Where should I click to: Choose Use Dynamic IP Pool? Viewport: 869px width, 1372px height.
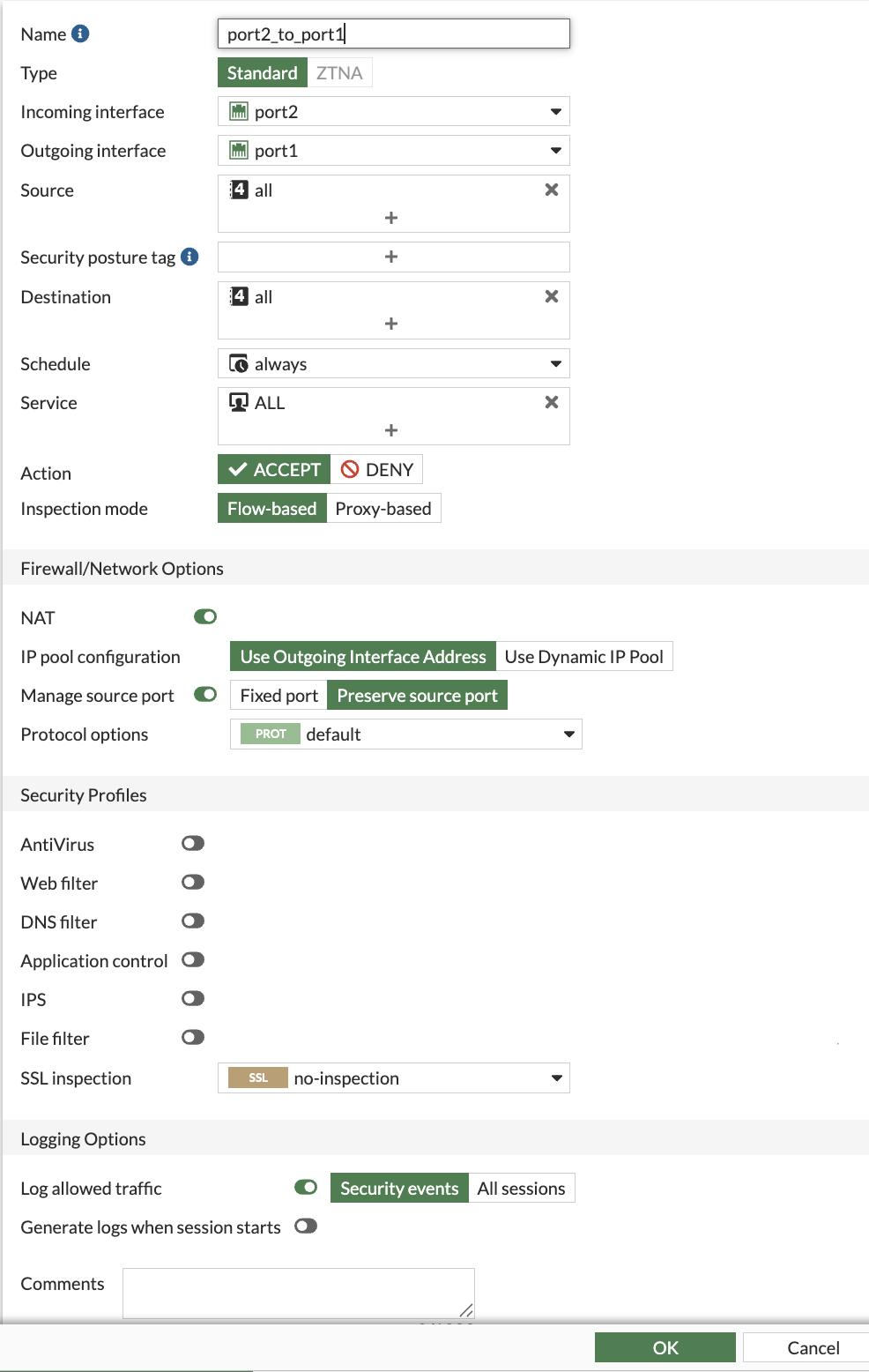tap(584, 656)
